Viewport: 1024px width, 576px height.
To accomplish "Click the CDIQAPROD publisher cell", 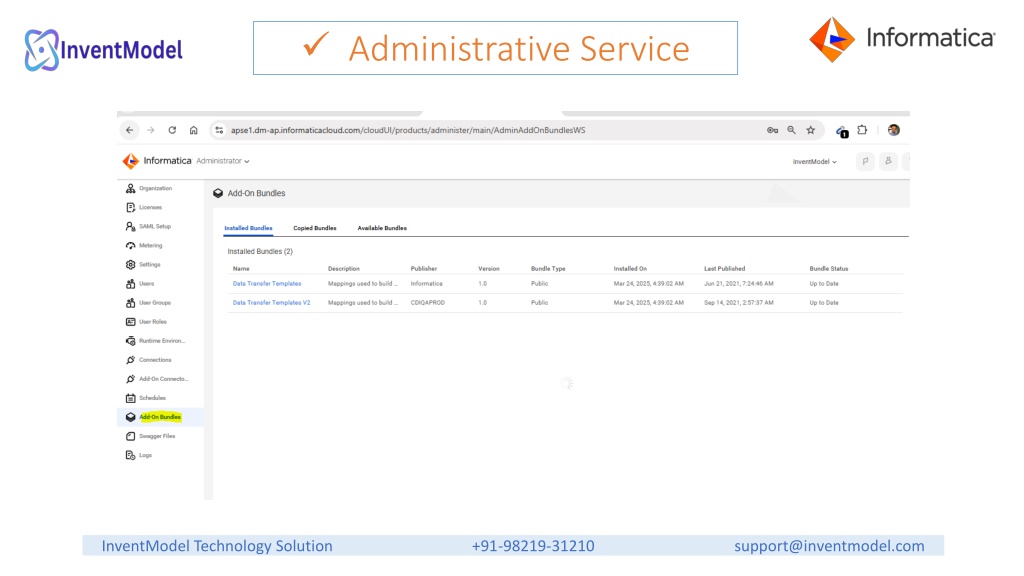I will pos(428,302).
